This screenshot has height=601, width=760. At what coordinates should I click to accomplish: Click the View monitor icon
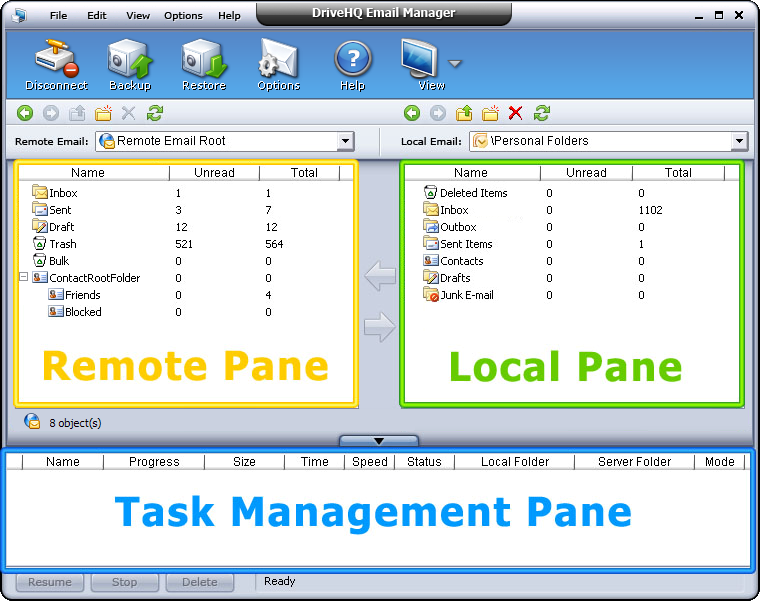(423, 61)
